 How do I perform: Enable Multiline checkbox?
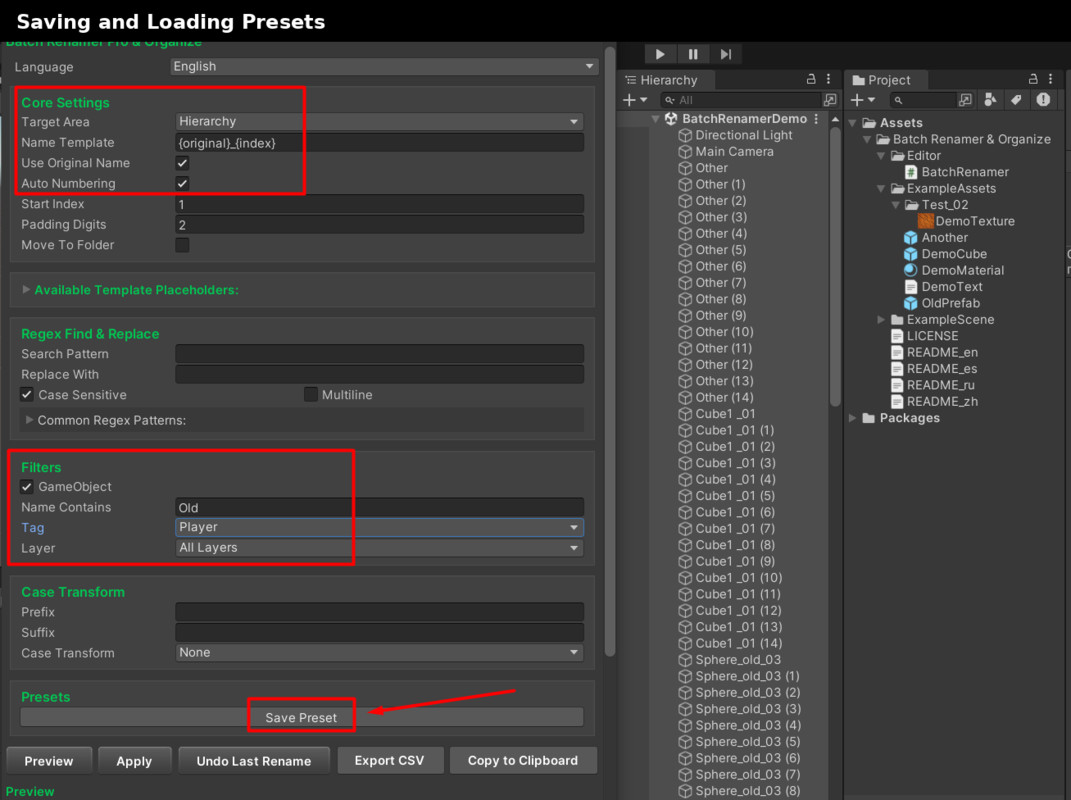pyautogui.click(x=311, y=395)
